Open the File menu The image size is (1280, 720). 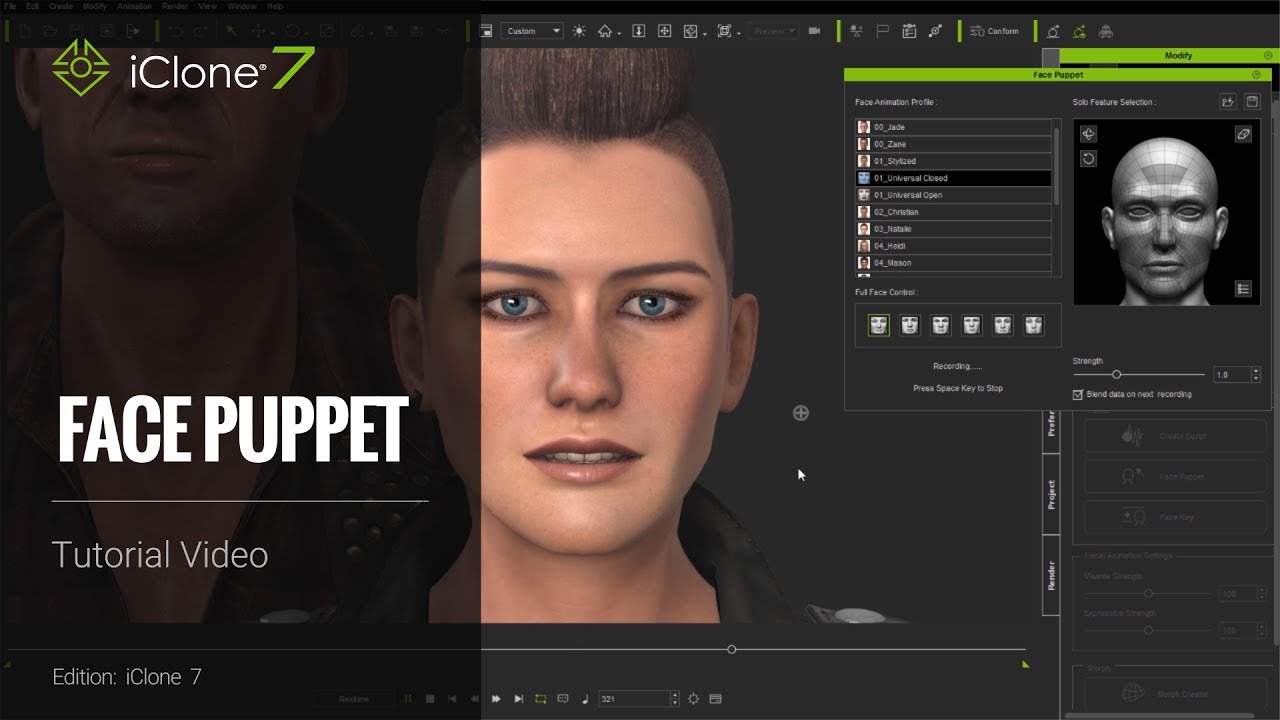tap(11, 6)
